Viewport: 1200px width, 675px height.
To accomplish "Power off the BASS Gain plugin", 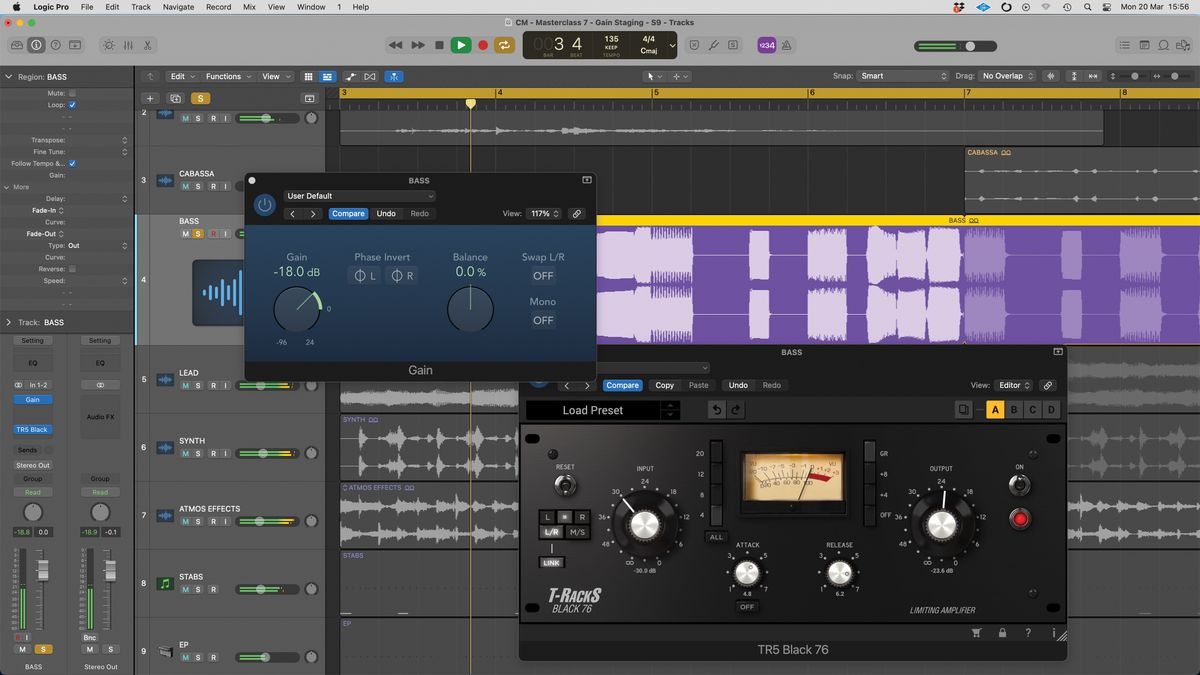I will [x=264, y=204].
